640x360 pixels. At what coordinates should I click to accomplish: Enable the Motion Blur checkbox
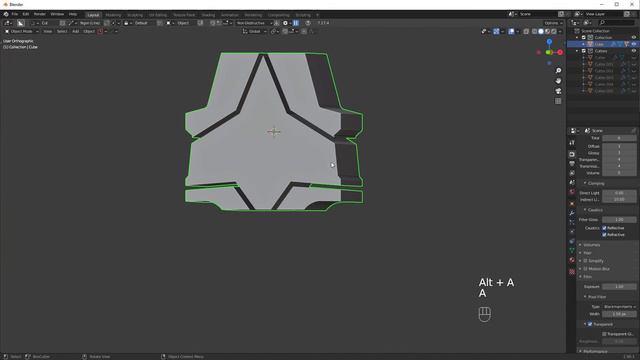tap(585, 269)
